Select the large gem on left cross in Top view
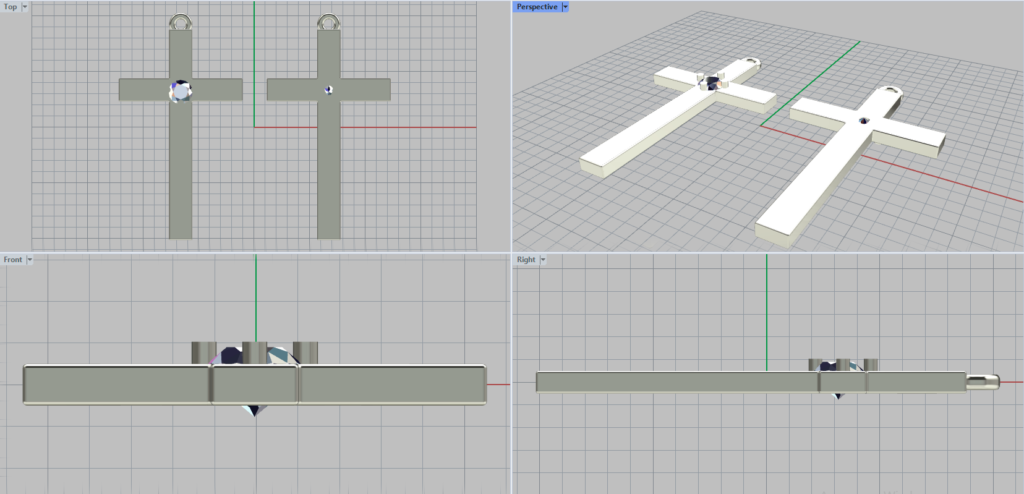This screenshot has width=1024, height=494. (181, 91)
